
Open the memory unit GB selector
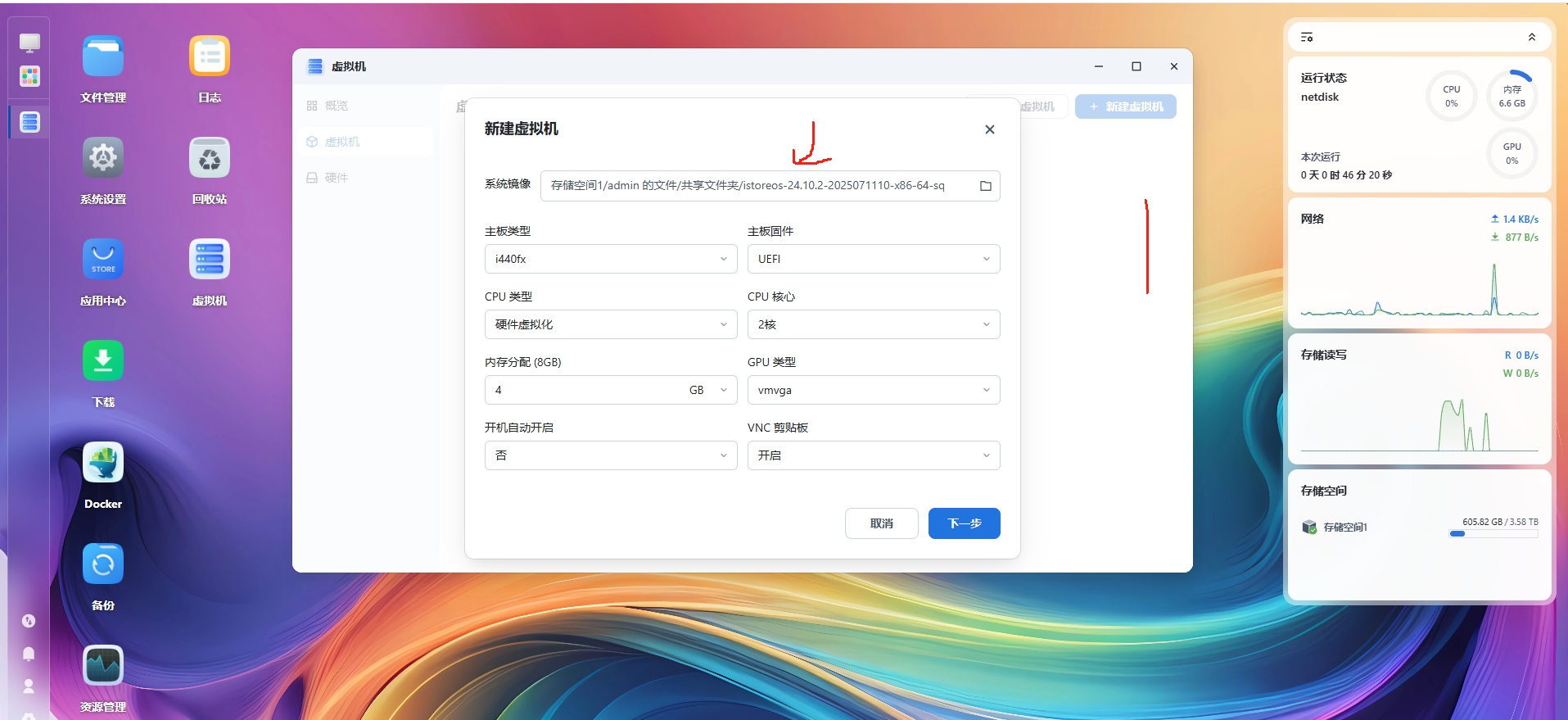click(708, 390)
